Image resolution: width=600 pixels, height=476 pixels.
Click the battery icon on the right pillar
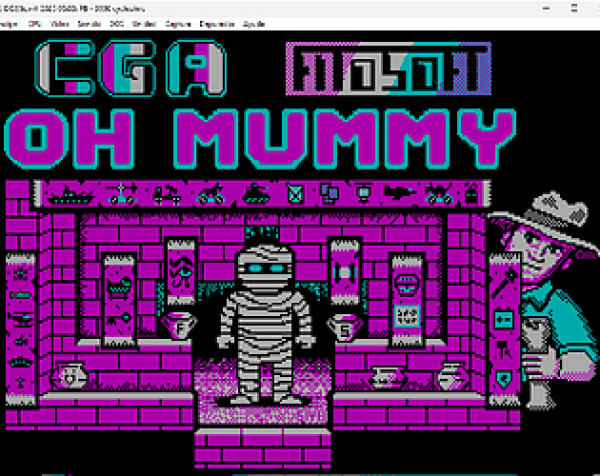(x=504, y=319)
